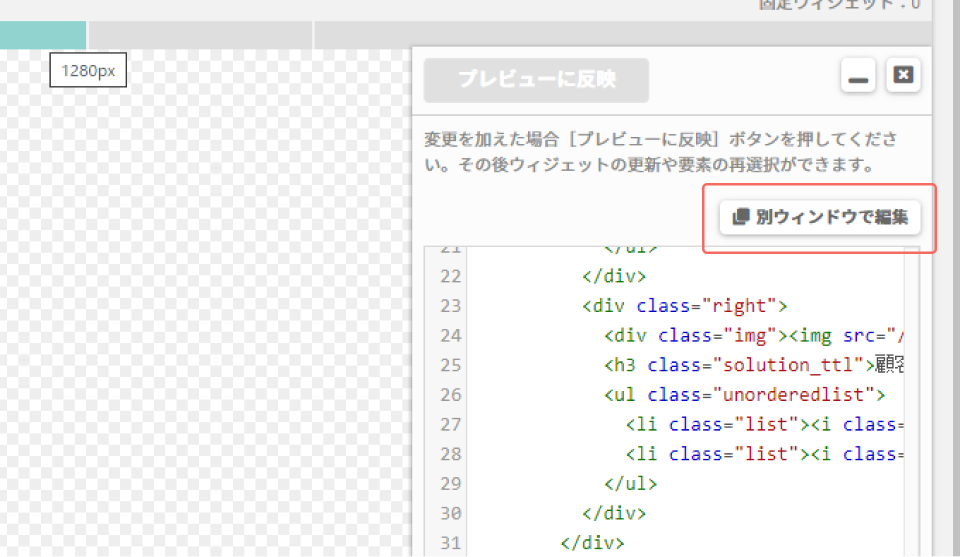Click line number 26 in gutter
This screenshot has height=557, width=960.
[450, 395]
